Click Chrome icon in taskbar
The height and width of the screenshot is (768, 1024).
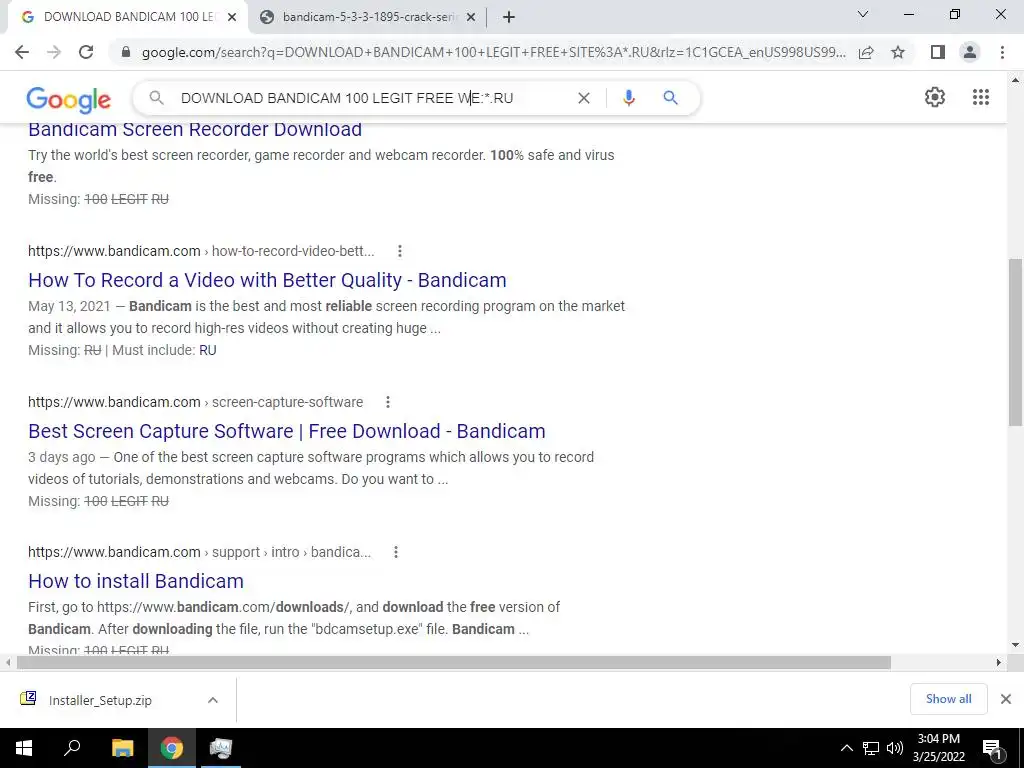[x=172, y=748]
